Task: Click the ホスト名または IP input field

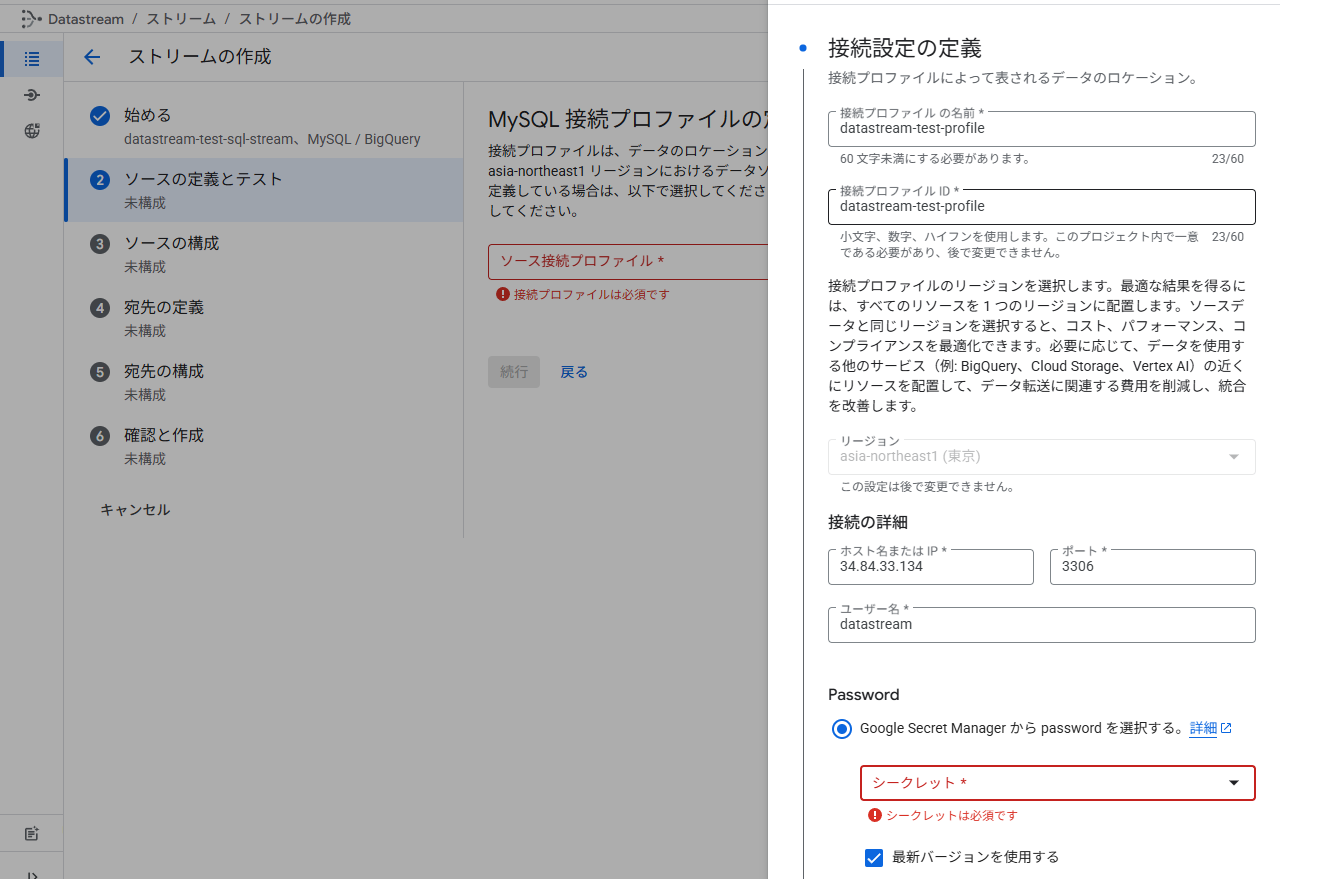Action: [930, 567]
